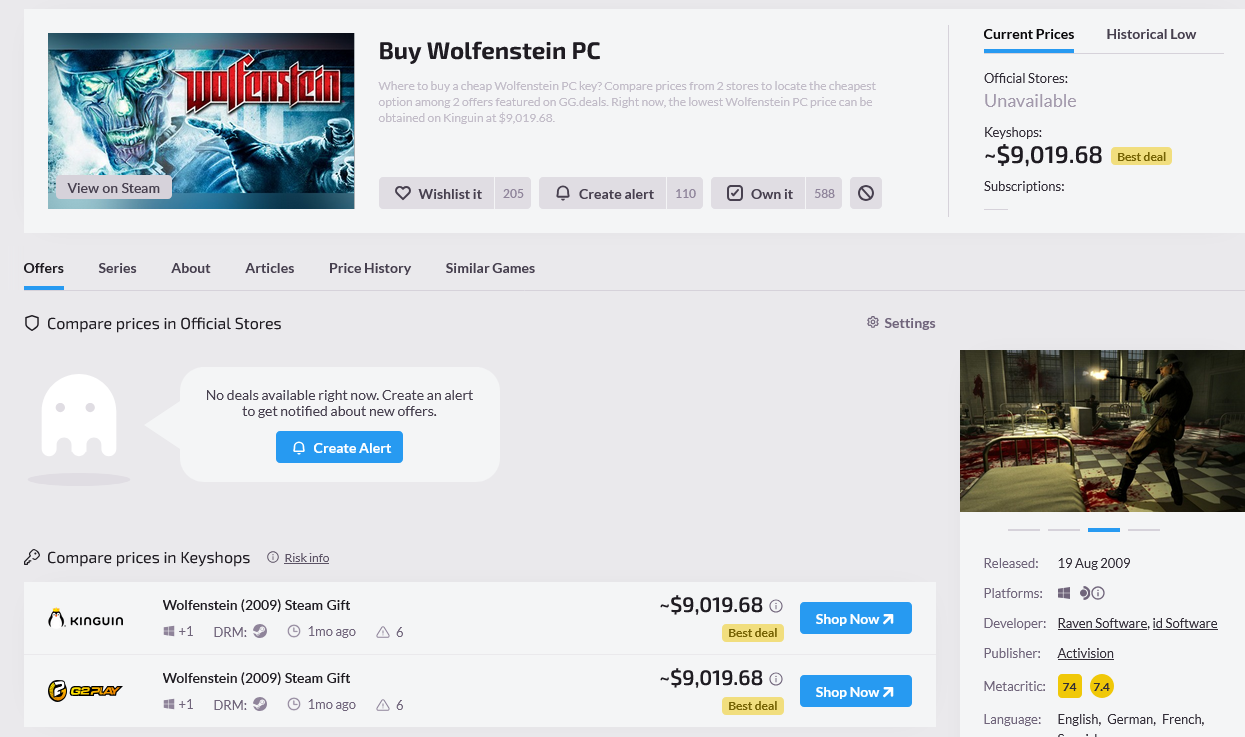Click the gameplay screenshot in sidebar
The image size is (1245, 737).
(1102, 431)
